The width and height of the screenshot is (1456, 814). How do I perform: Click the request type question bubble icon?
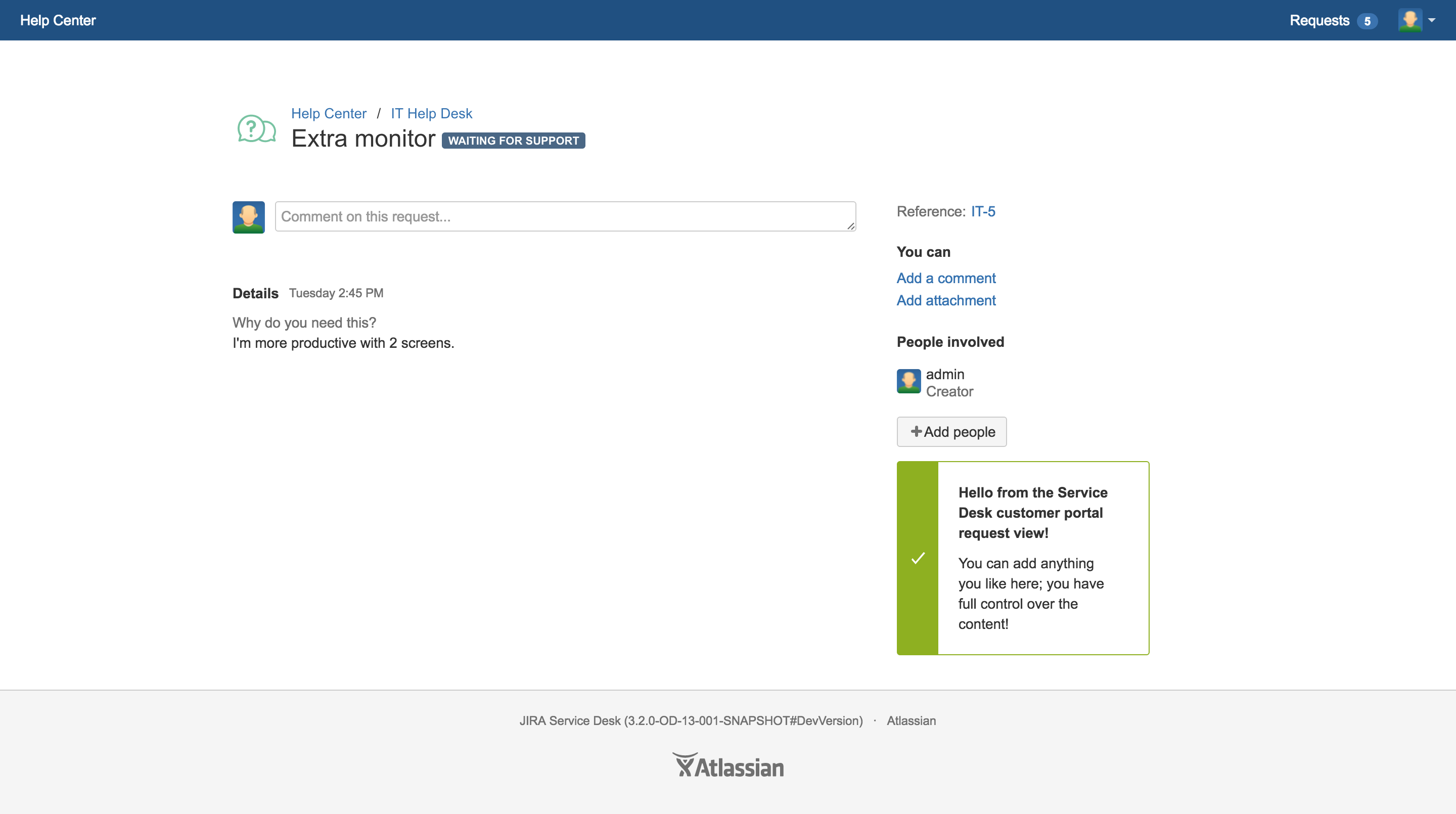(x=256, y=129)
